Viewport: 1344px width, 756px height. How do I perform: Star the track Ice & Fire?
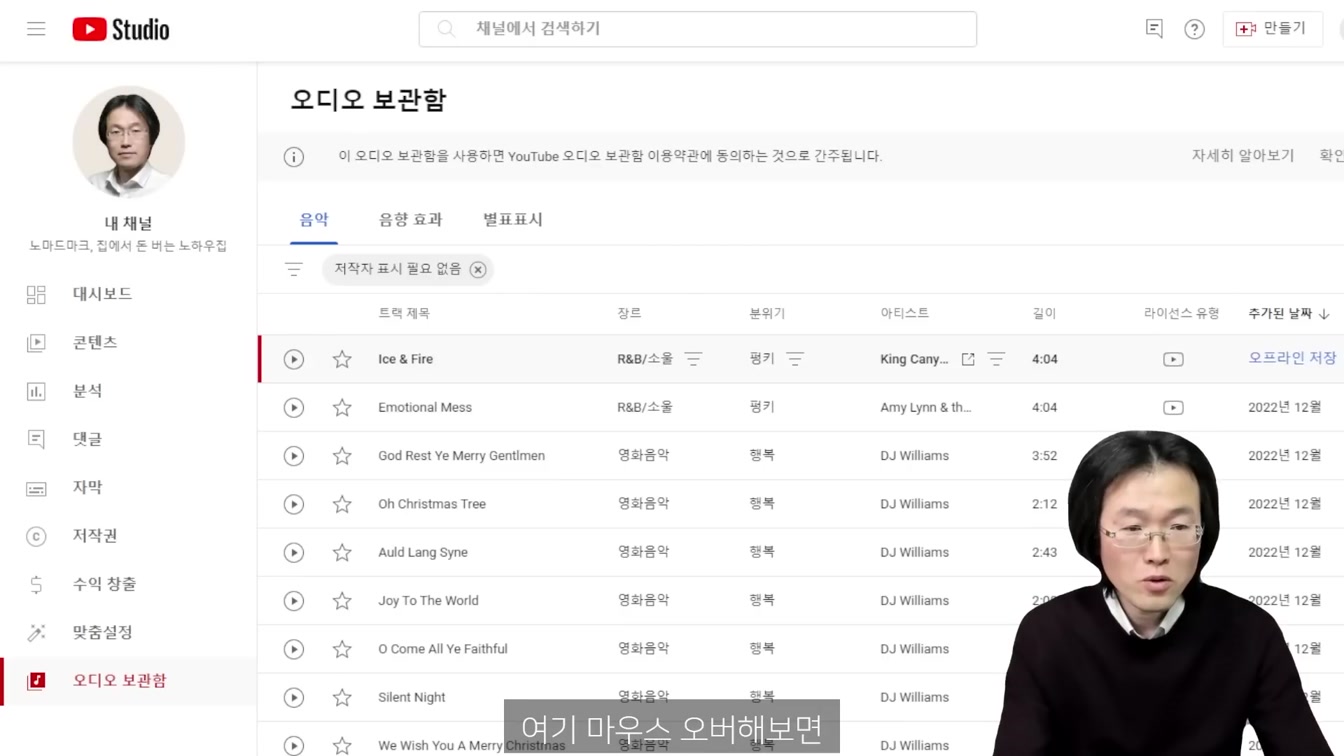(342, 359)
